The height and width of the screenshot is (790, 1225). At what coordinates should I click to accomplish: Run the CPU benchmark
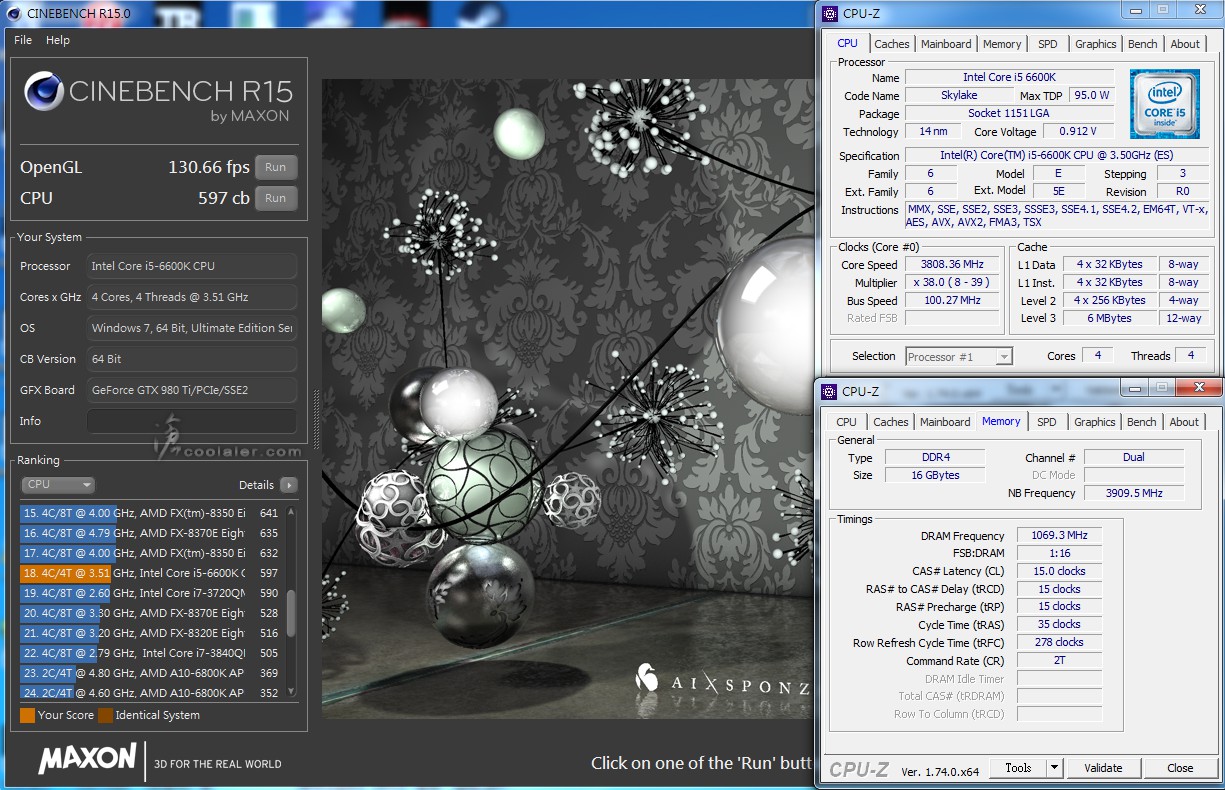tap(276, 198)
